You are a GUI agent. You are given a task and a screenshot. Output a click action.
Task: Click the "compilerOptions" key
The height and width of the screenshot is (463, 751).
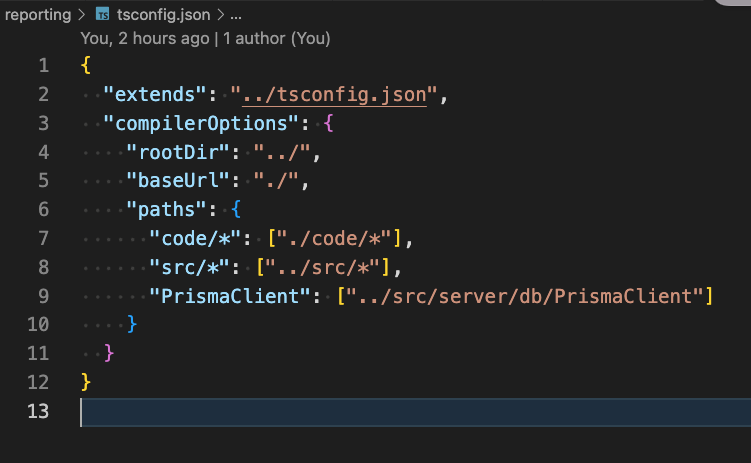201,124
